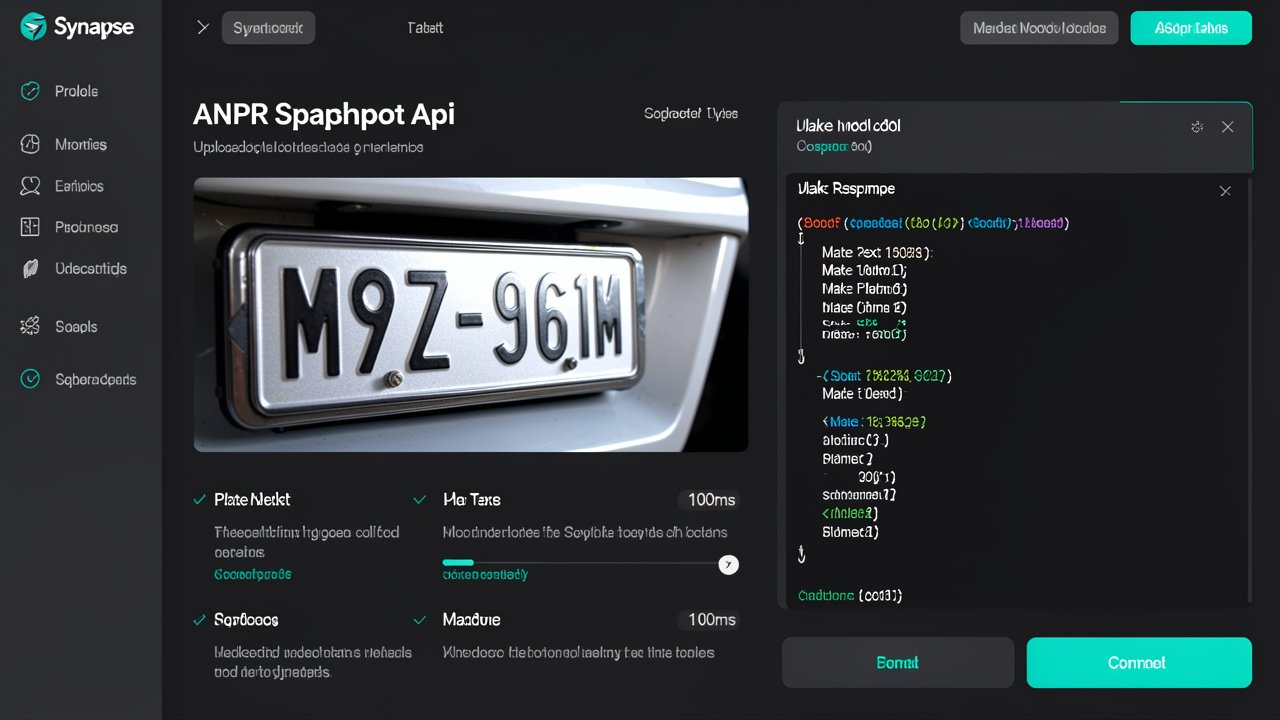Click the Sogbraotet Tlyies label

[x=691, y=114]
